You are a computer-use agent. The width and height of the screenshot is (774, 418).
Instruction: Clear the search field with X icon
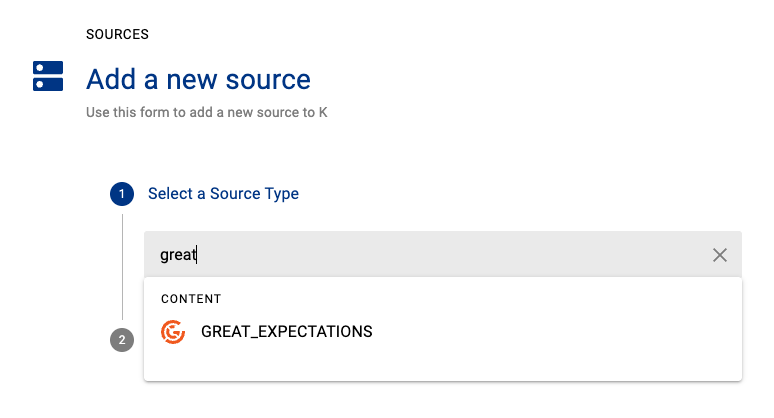[x=719, y=255]
